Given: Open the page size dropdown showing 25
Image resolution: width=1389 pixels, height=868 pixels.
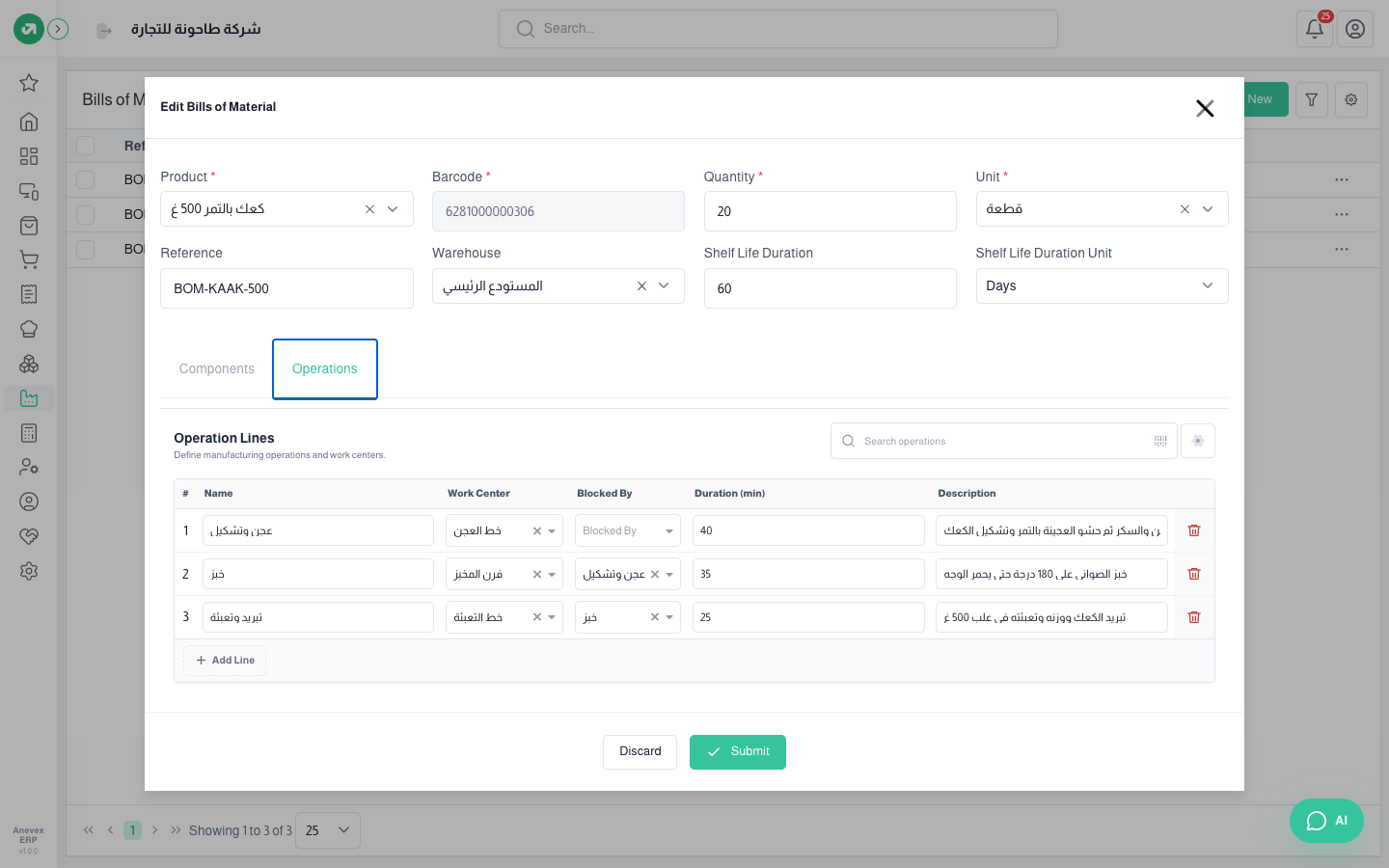Looking at the screenshot, I should [328, 830].
